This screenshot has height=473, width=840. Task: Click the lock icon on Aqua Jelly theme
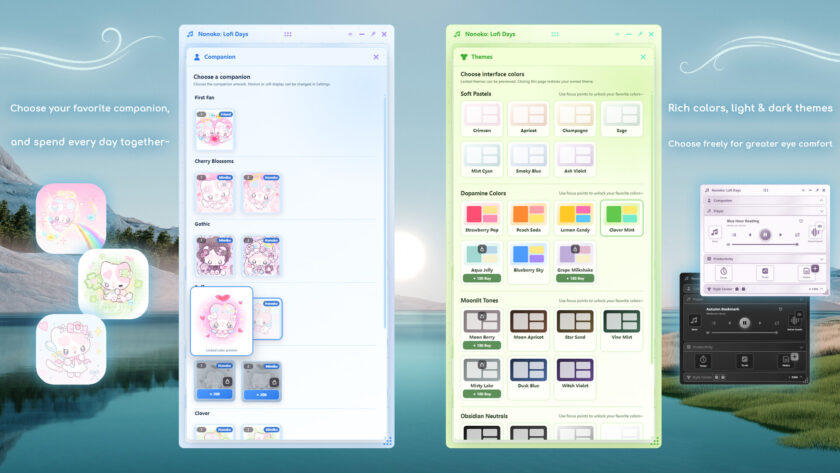pos(482,249)
